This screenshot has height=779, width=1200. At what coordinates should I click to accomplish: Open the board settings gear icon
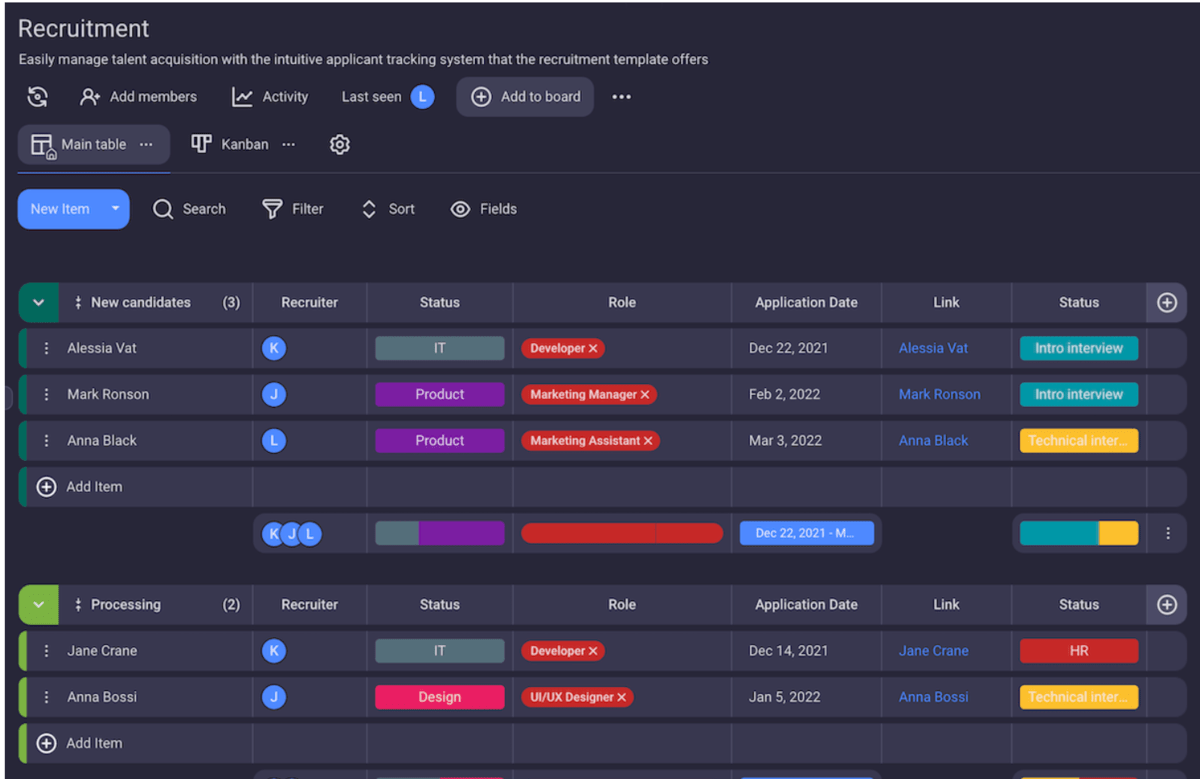click(x=339, y=144)
